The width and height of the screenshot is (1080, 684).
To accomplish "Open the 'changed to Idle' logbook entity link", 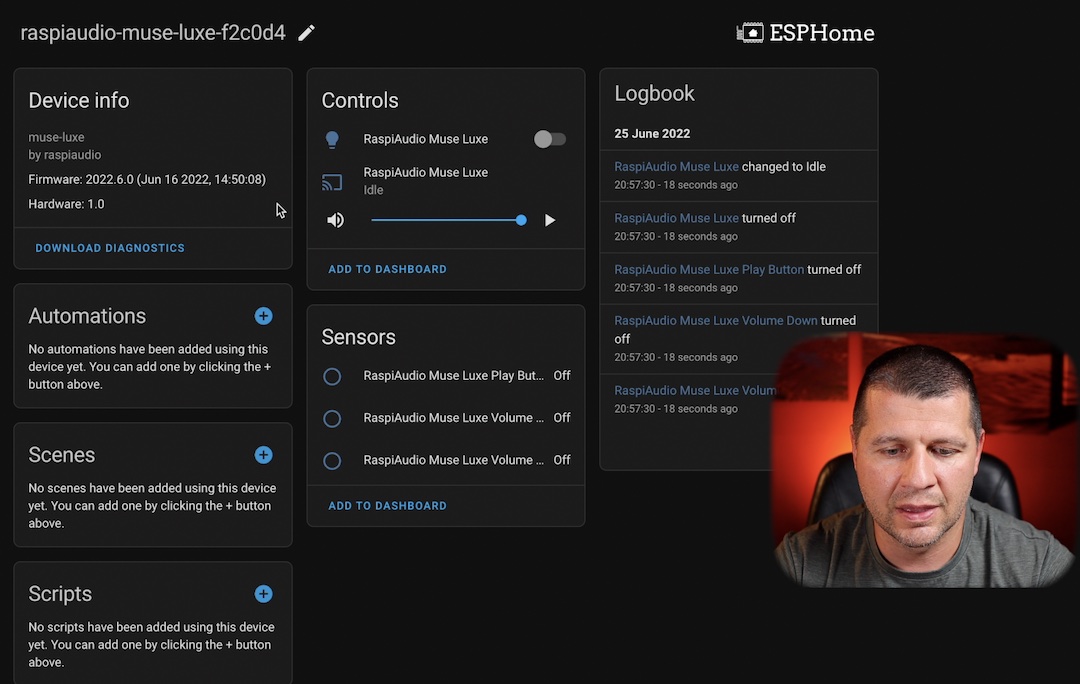I will click(676, 167).
